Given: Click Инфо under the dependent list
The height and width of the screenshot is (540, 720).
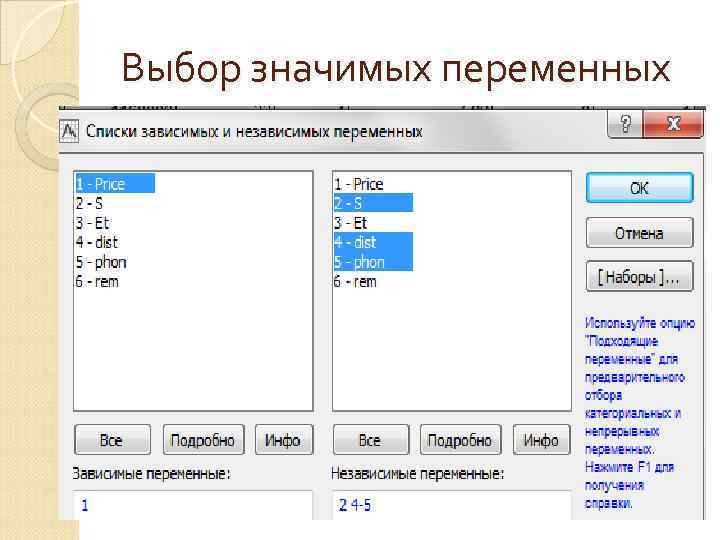Looking at the screenshot, I should pos(284,440).
